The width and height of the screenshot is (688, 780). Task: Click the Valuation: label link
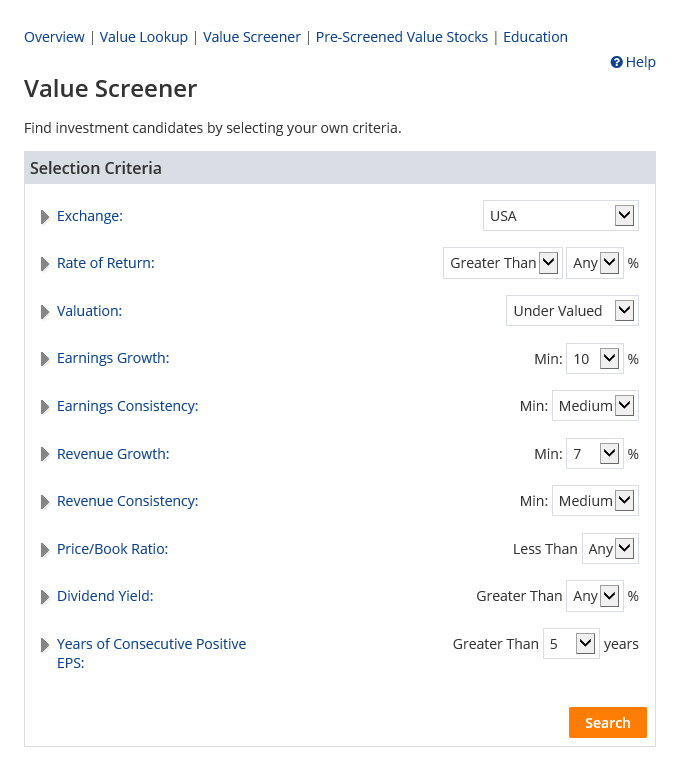[x=90, y=311]
